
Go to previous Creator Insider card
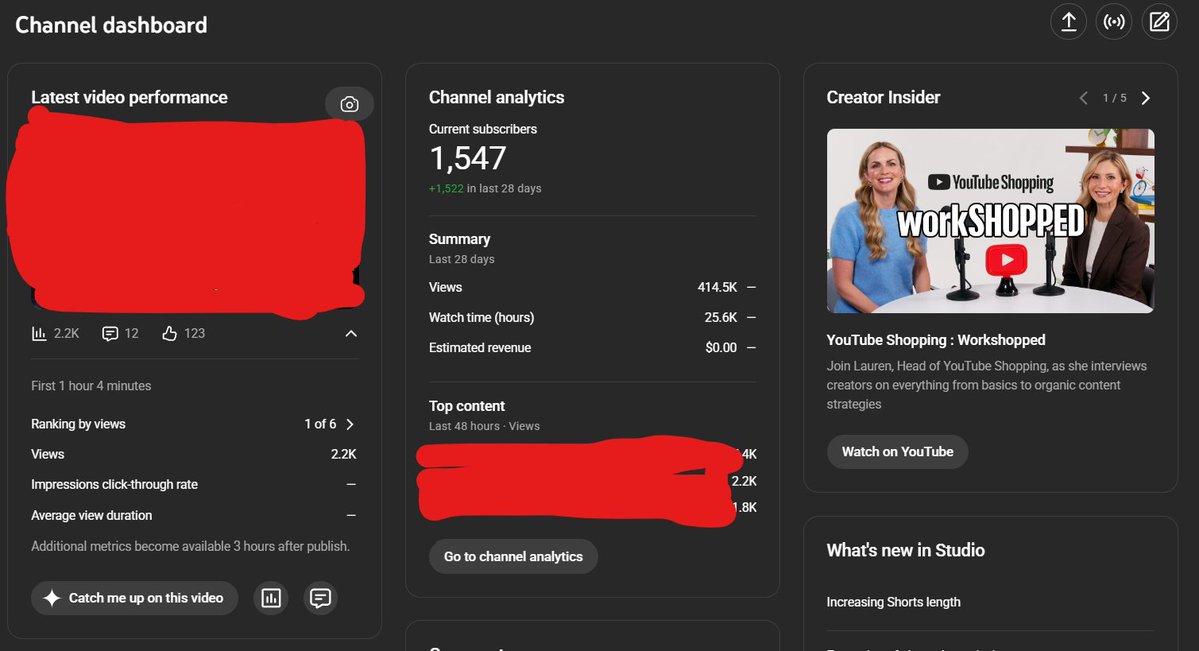click(x=1084, y=98)
